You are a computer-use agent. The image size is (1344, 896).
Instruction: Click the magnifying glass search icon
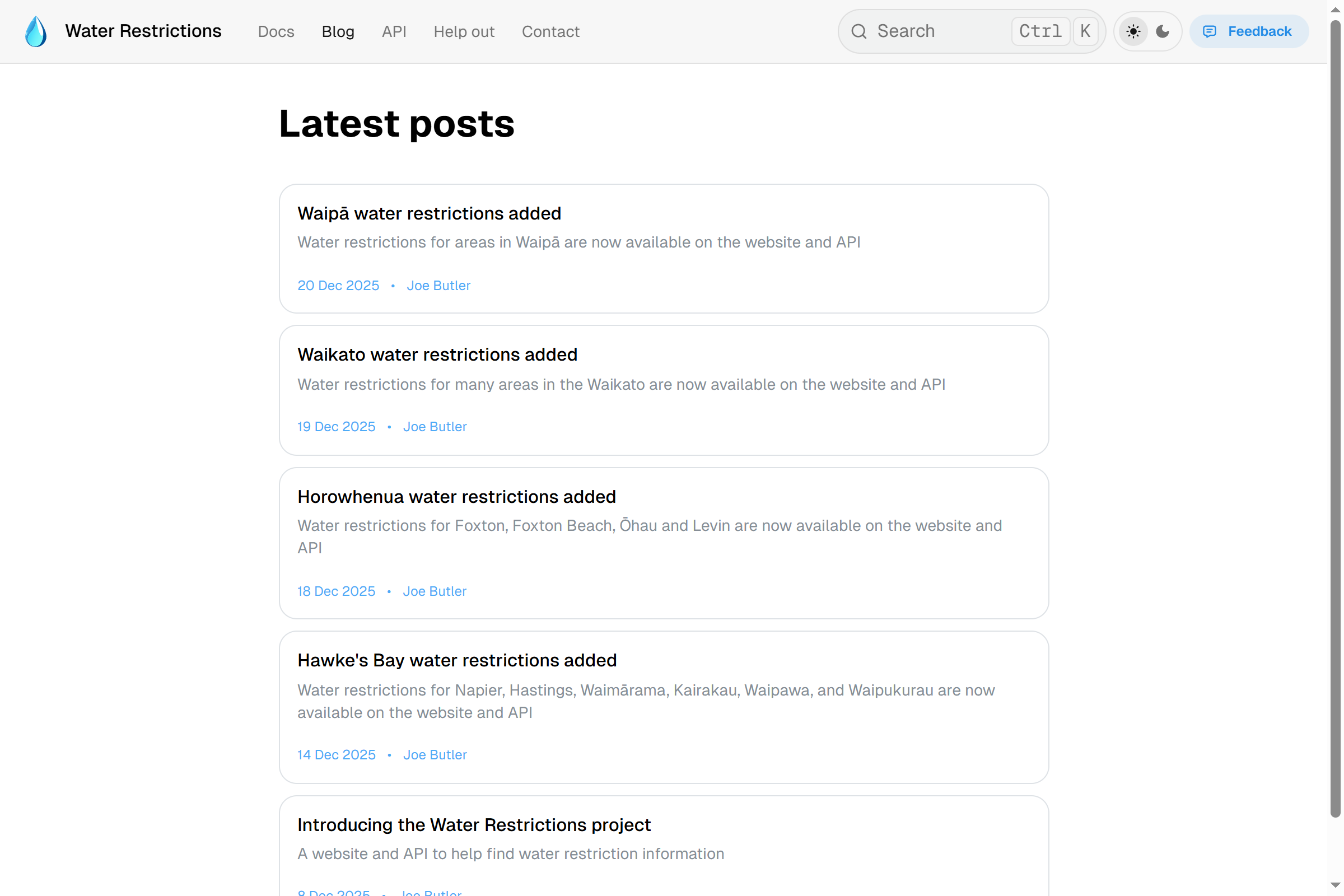point(859,31)
